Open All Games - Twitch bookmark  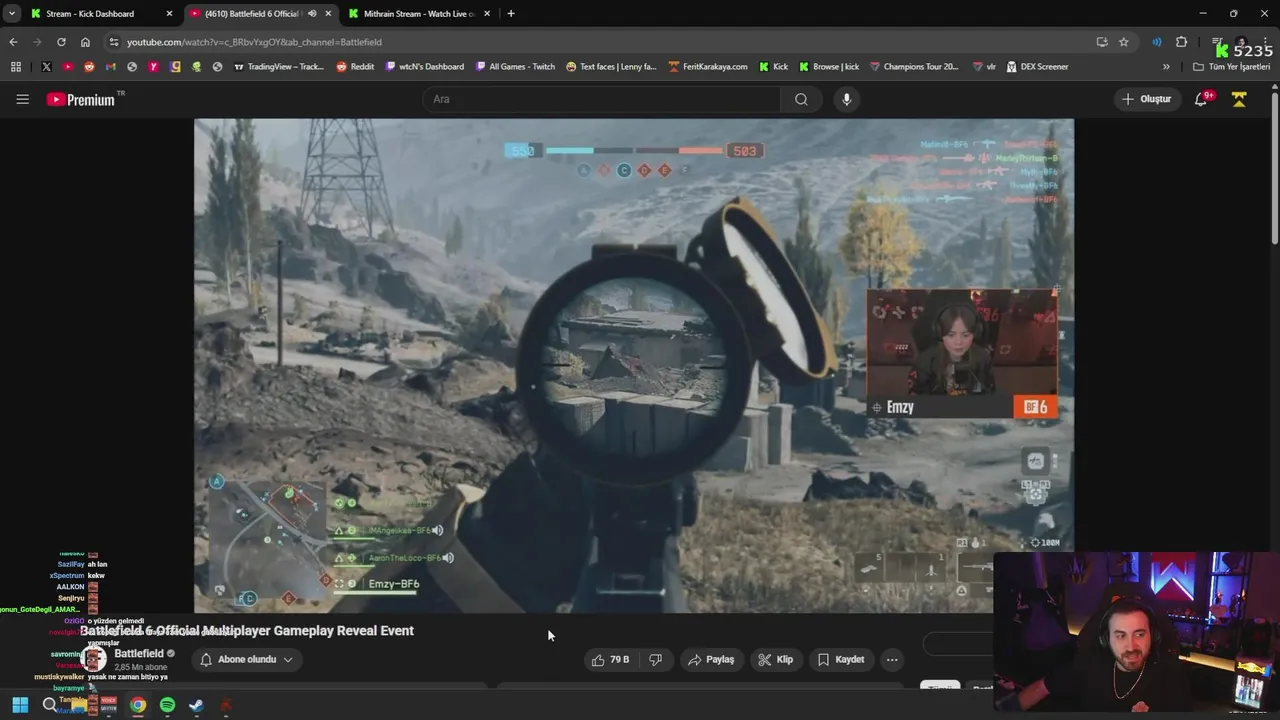click(515, 67)
